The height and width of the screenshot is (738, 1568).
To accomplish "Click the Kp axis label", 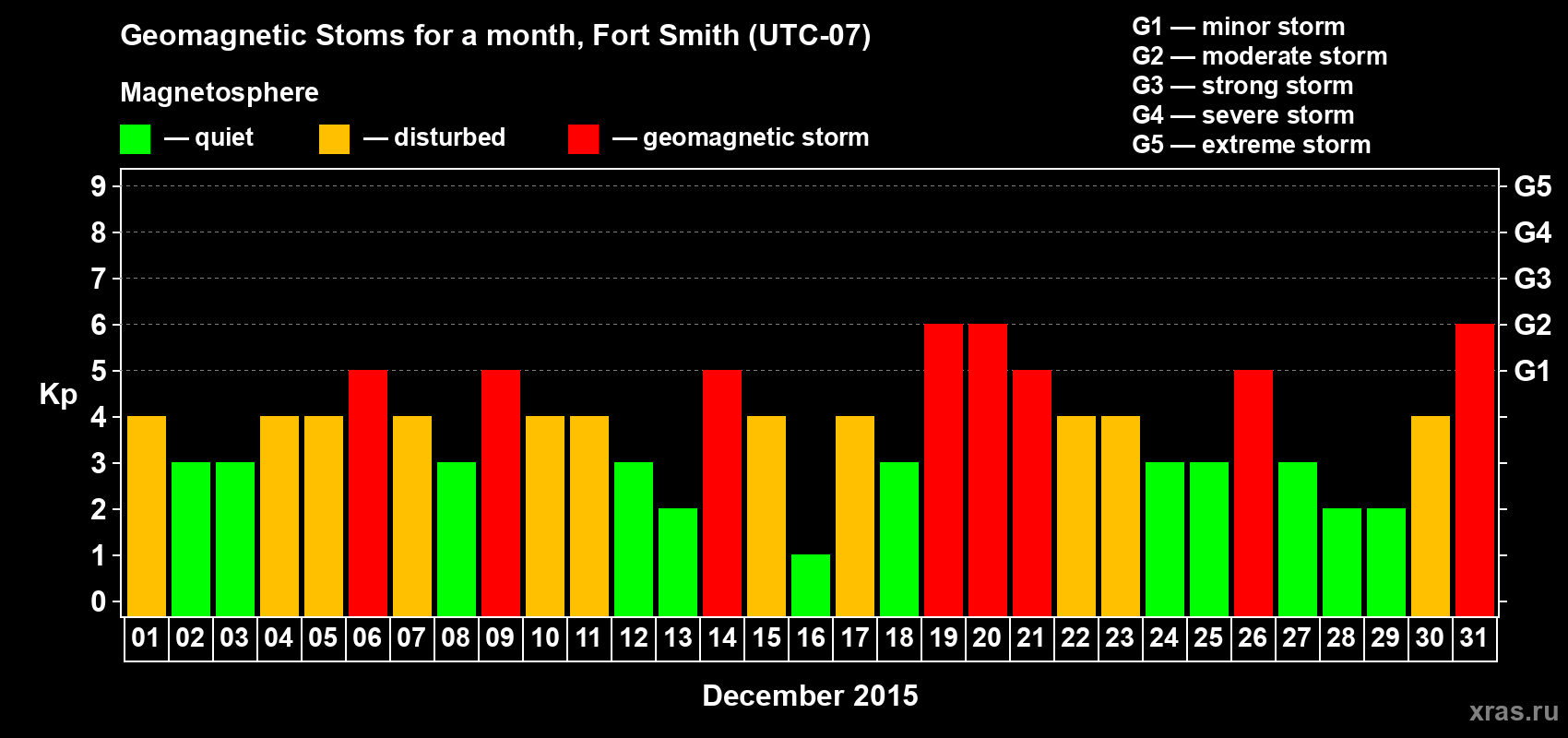I will tap(58, 395).
